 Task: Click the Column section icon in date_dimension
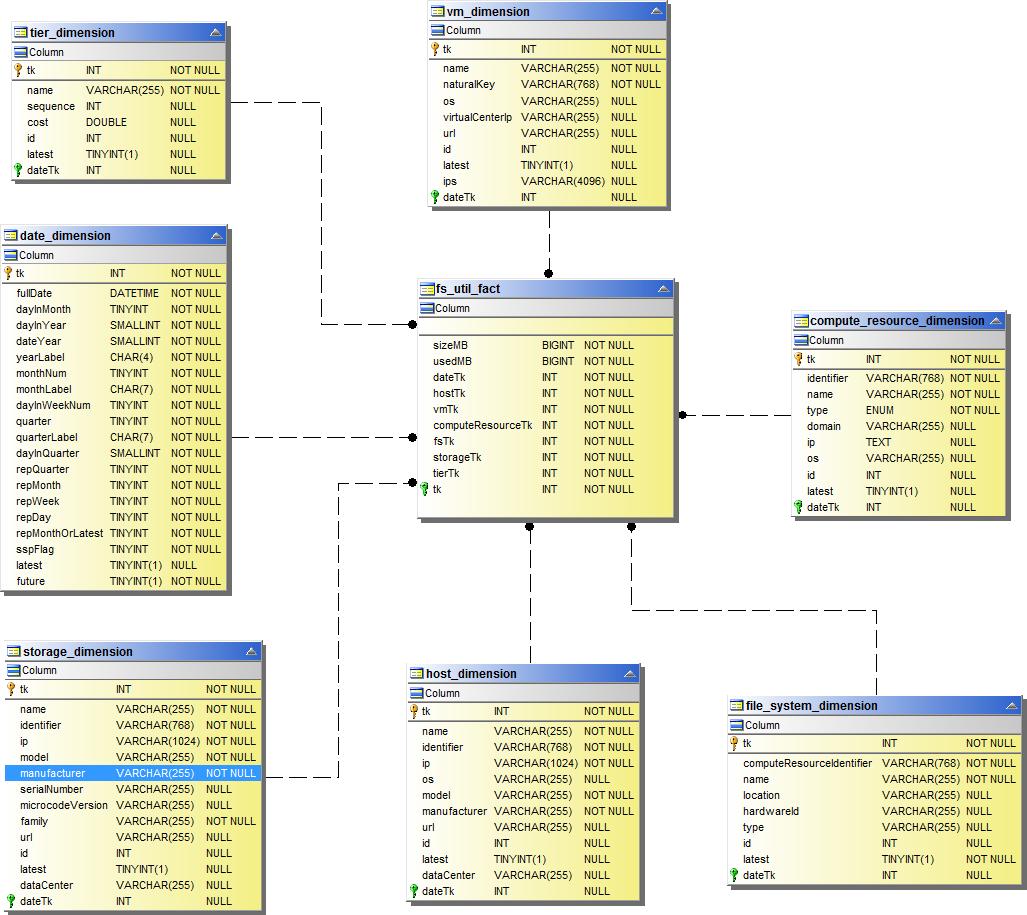(x=12, y=255)
